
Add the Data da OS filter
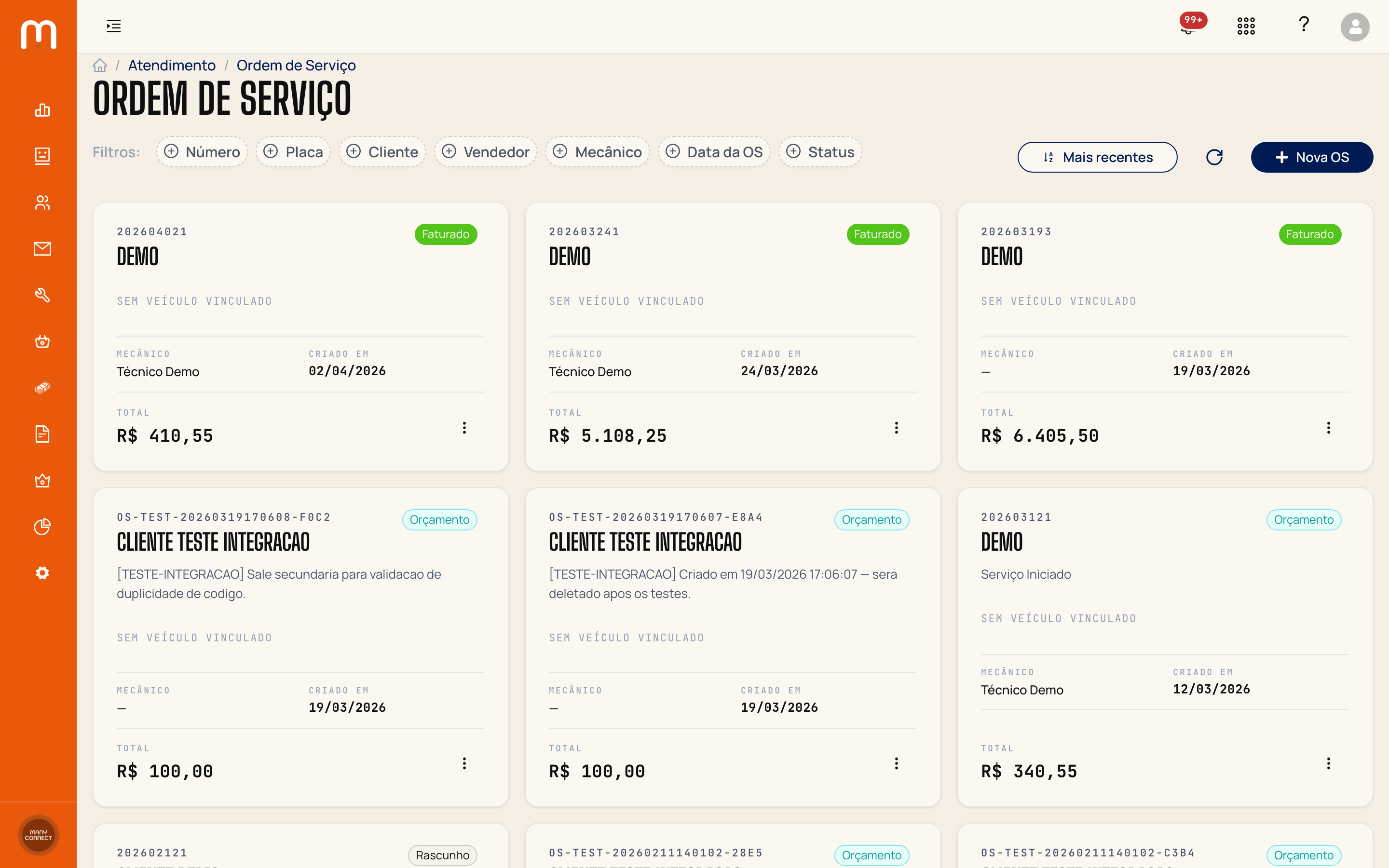(x=714, y=151)
